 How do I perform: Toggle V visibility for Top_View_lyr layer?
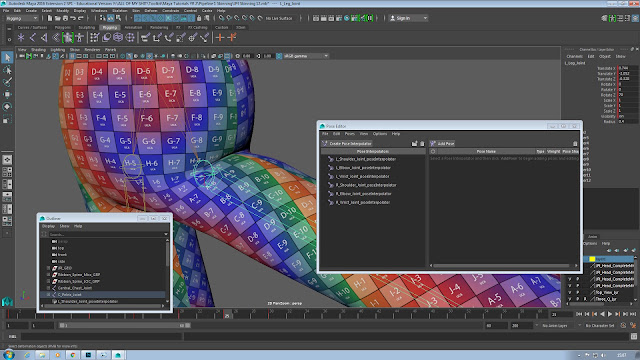570,292
